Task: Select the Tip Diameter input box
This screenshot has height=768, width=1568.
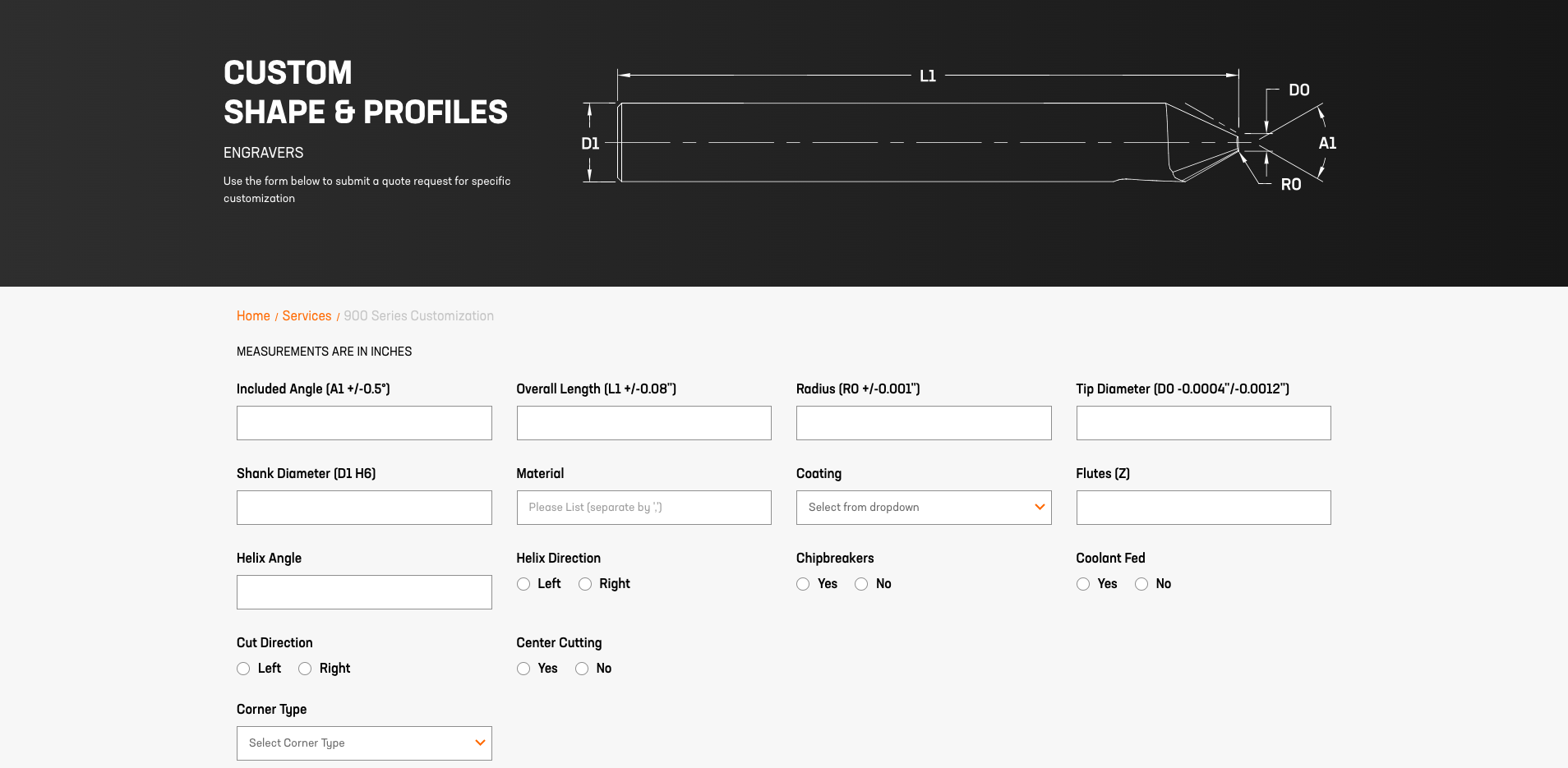Action: coord(1203,423)
